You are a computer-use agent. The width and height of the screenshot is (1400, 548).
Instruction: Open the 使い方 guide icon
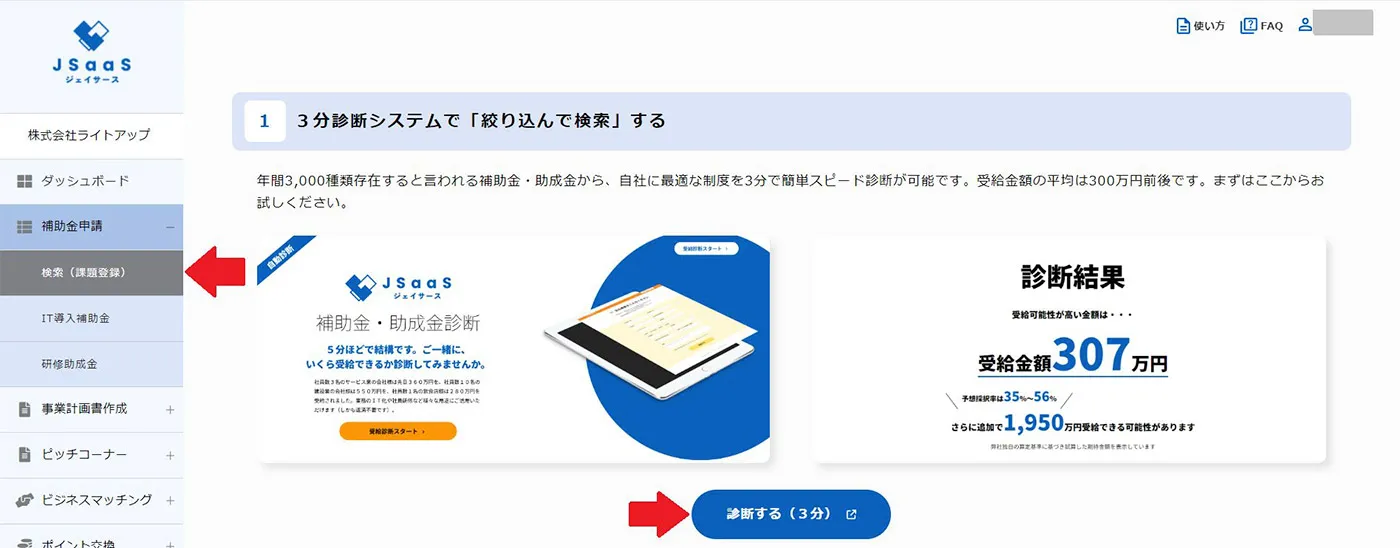point(1184,26)
